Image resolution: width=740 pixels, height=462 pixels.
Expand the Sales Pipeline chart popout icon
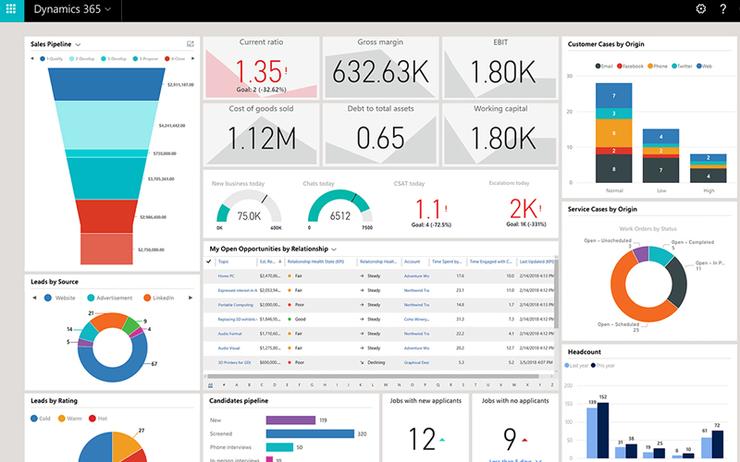(x=190, y=44)
